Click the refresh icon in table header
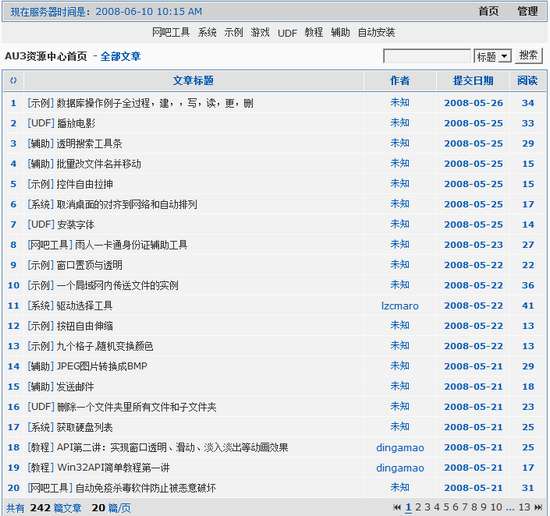The image size is (550, 516). pos(13,81)
